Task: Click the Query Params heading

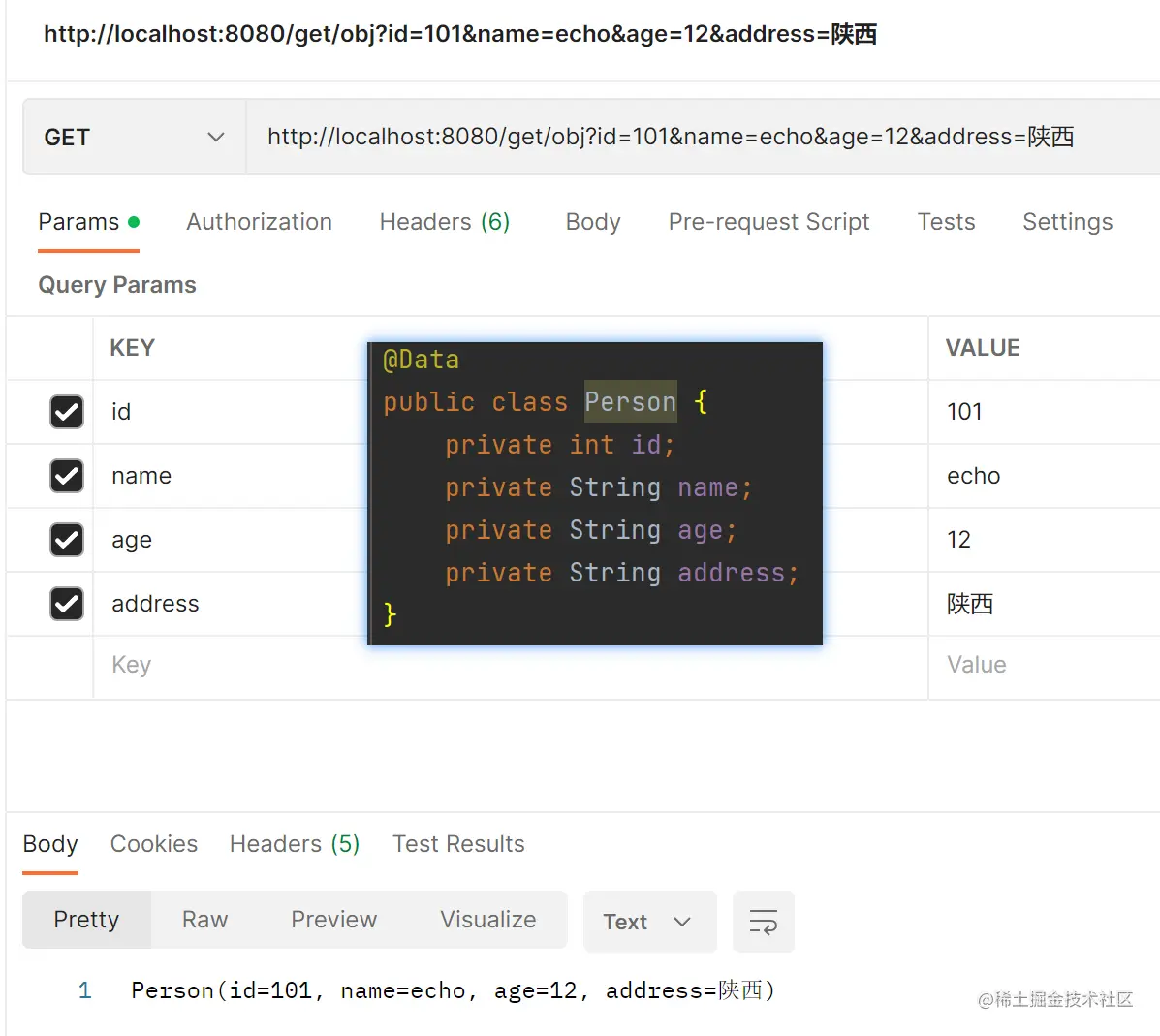Action: pos(117,285)
